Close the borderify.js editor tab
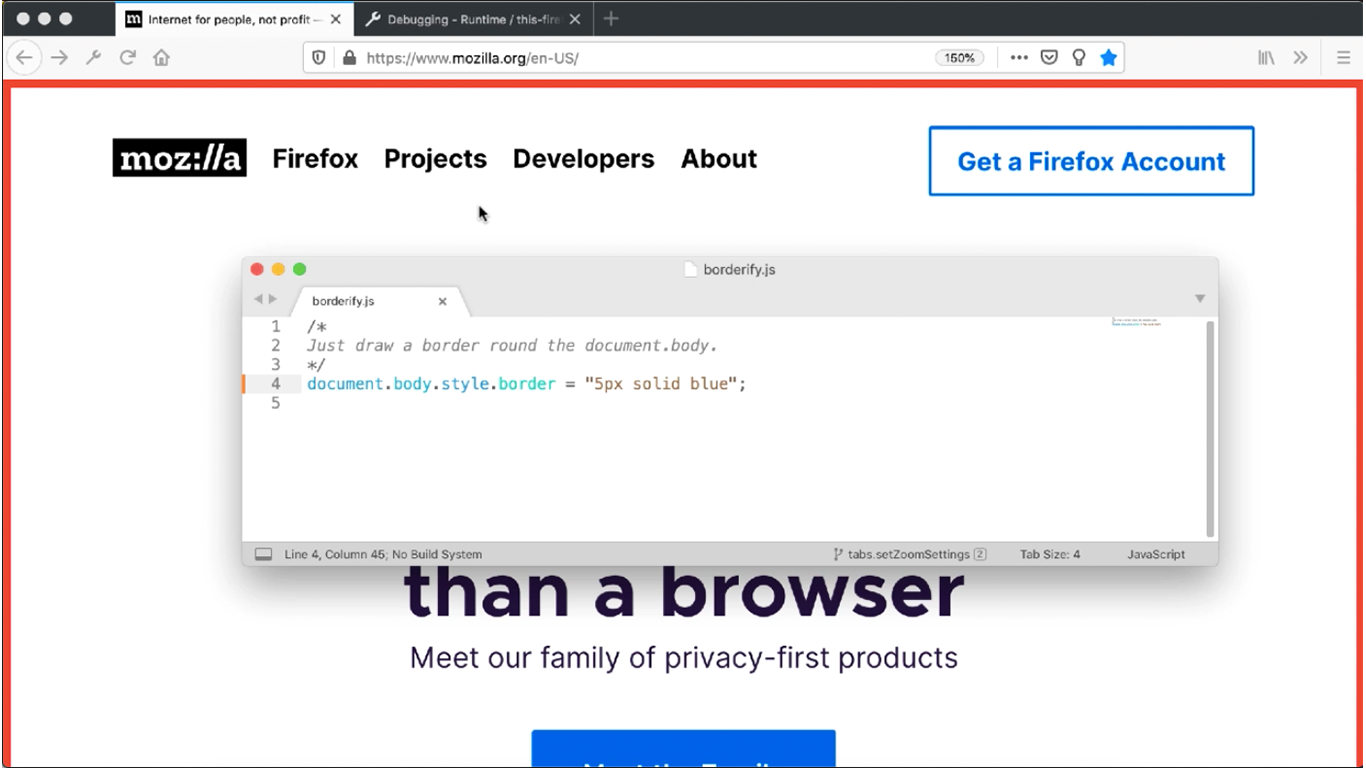The height and width of the screenshot is (768, 1366). [443, 301]
